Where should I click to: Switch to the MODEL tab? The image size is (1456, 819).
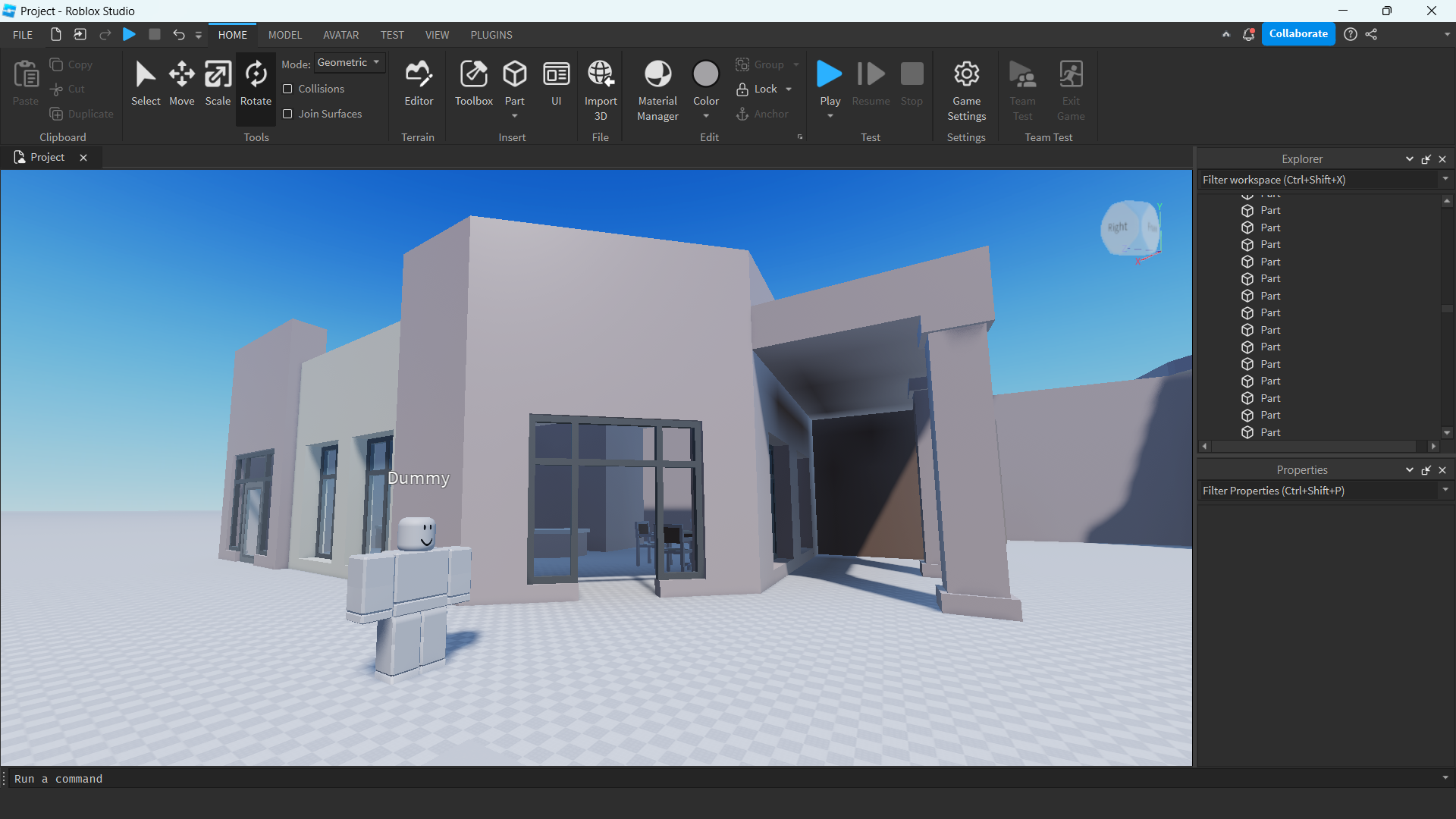[285, 35]
